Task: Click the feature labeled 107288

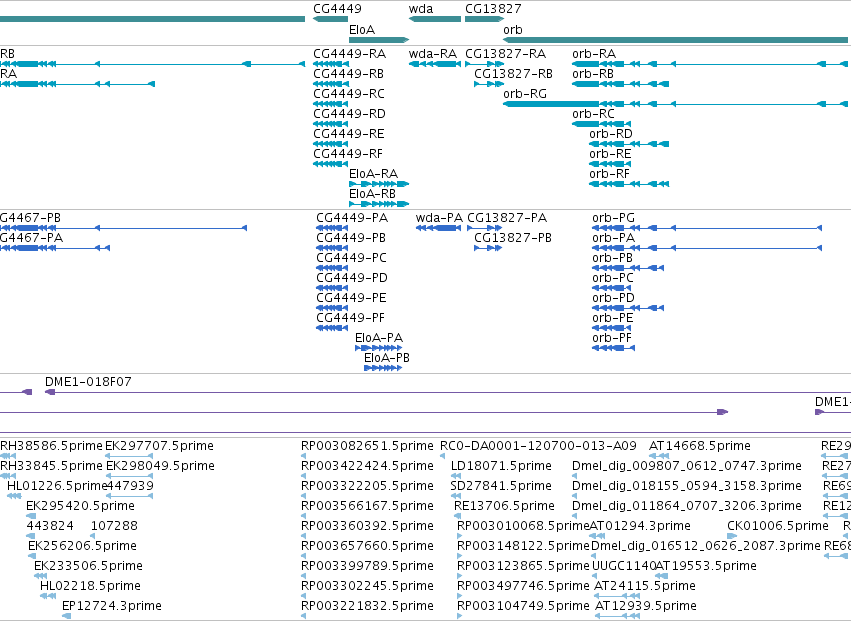Action: click(x=92, y=536)
